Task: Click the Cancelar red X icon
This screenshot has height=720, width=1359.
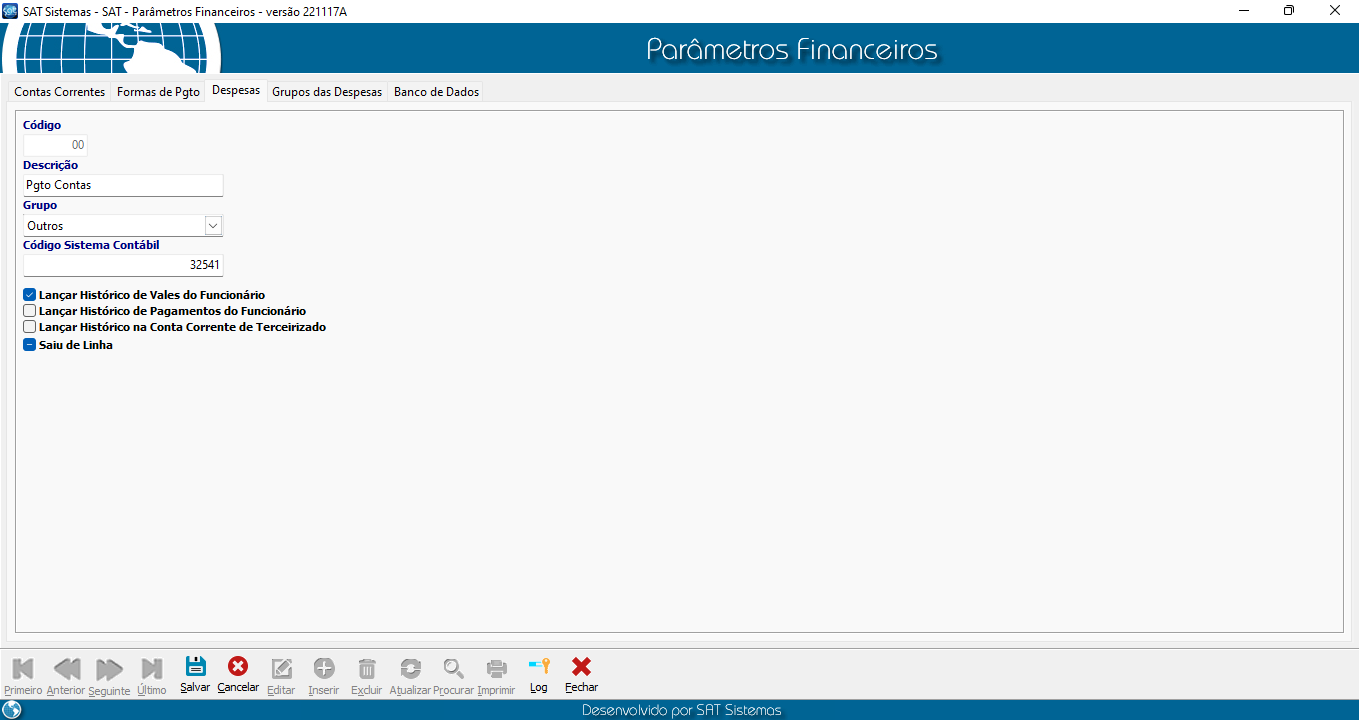Action: coord(238,668)
